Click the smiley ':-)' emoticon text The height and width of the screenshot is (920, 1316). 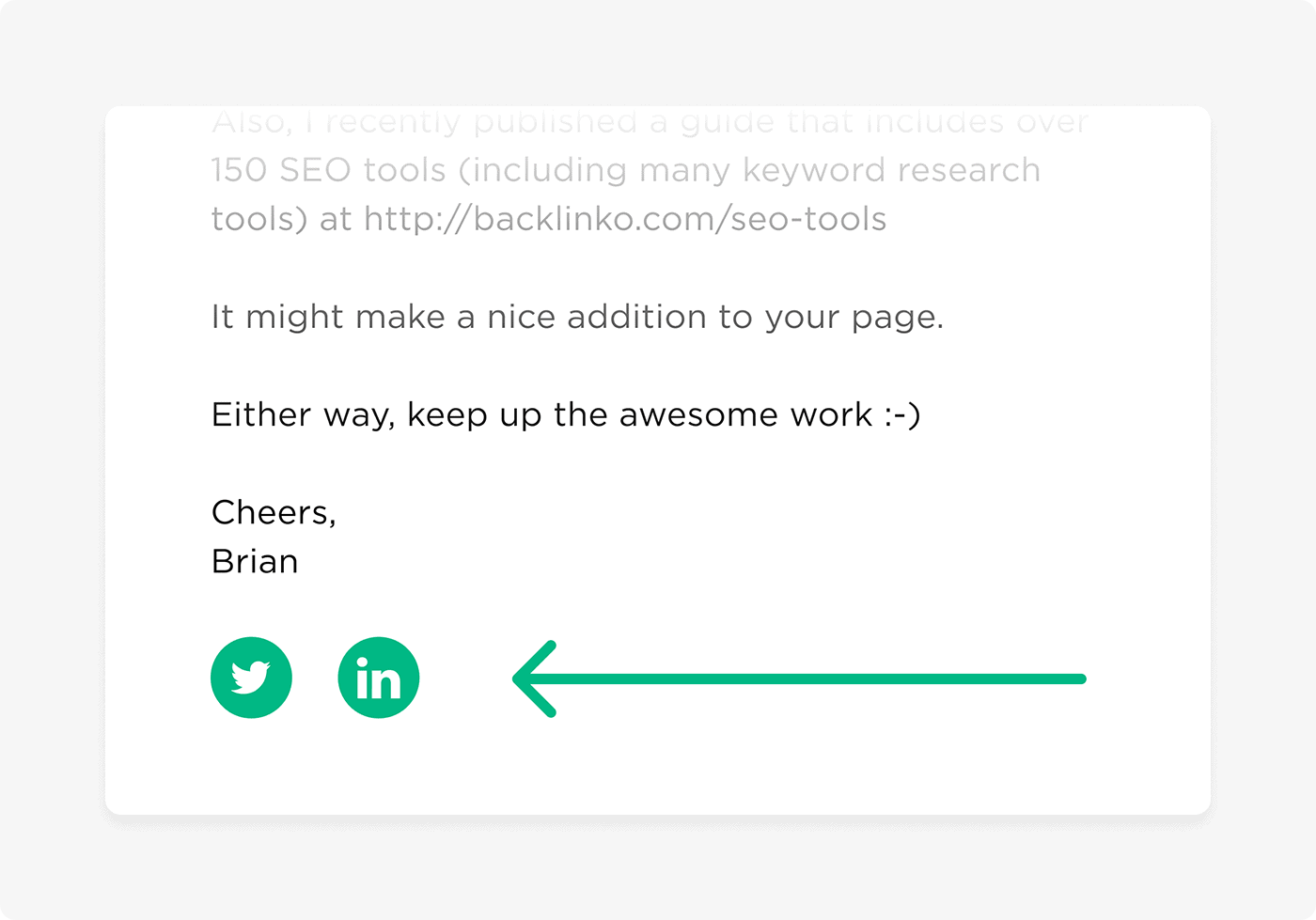902,415
